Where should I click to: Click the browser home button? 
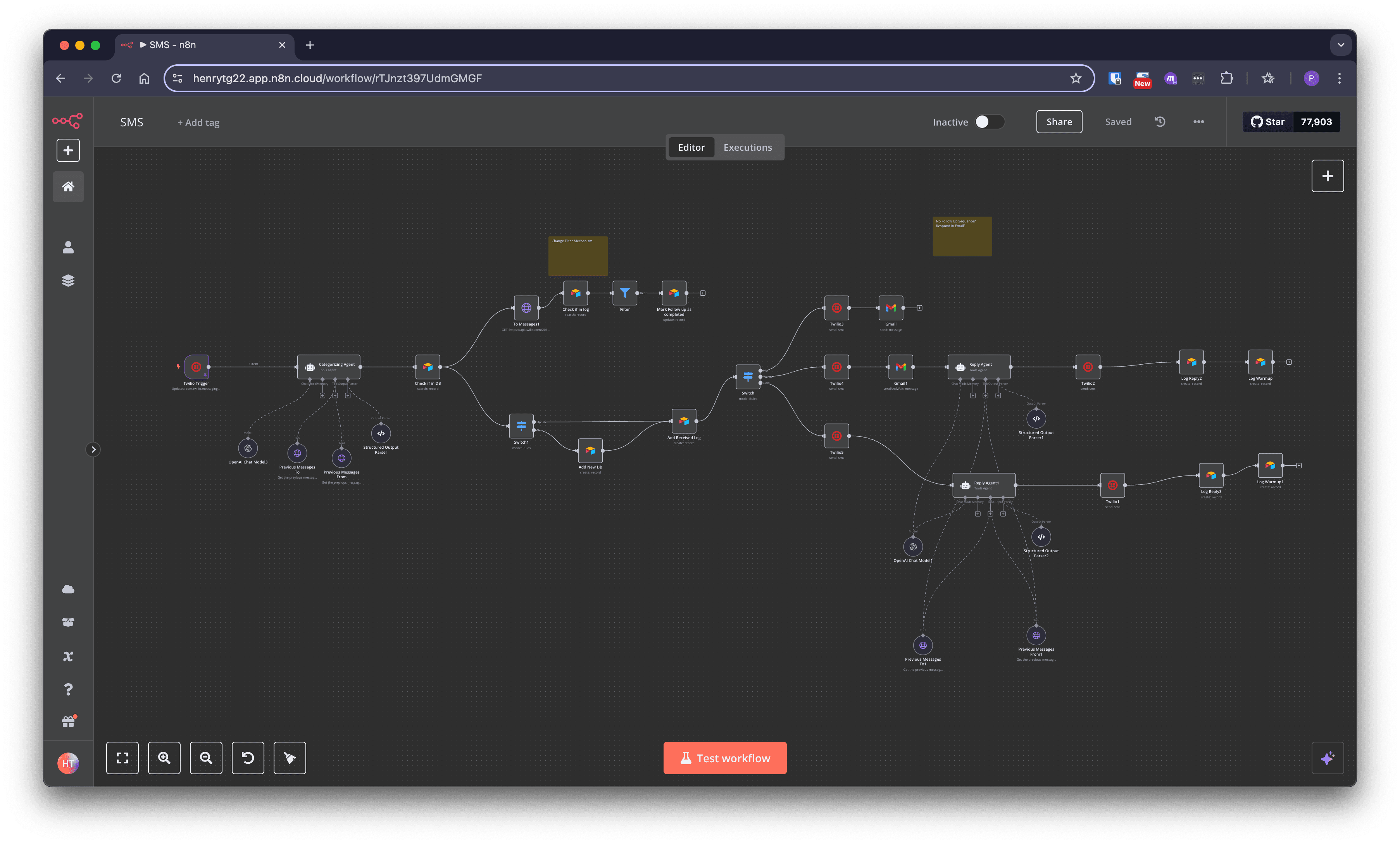coord(144,78)
